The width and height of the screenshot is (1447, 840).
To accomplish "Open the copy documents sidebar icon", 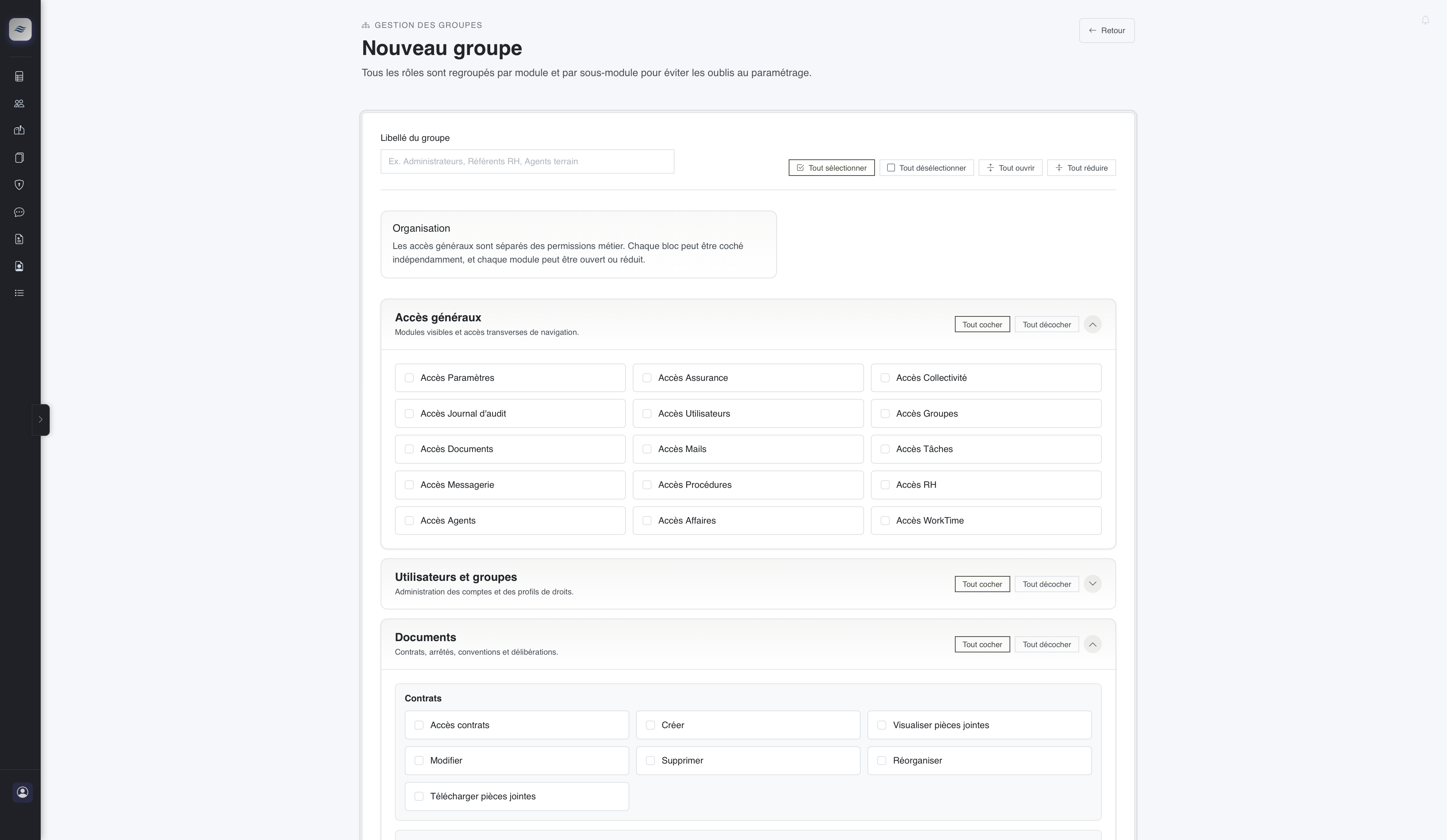I will (19, 158).
